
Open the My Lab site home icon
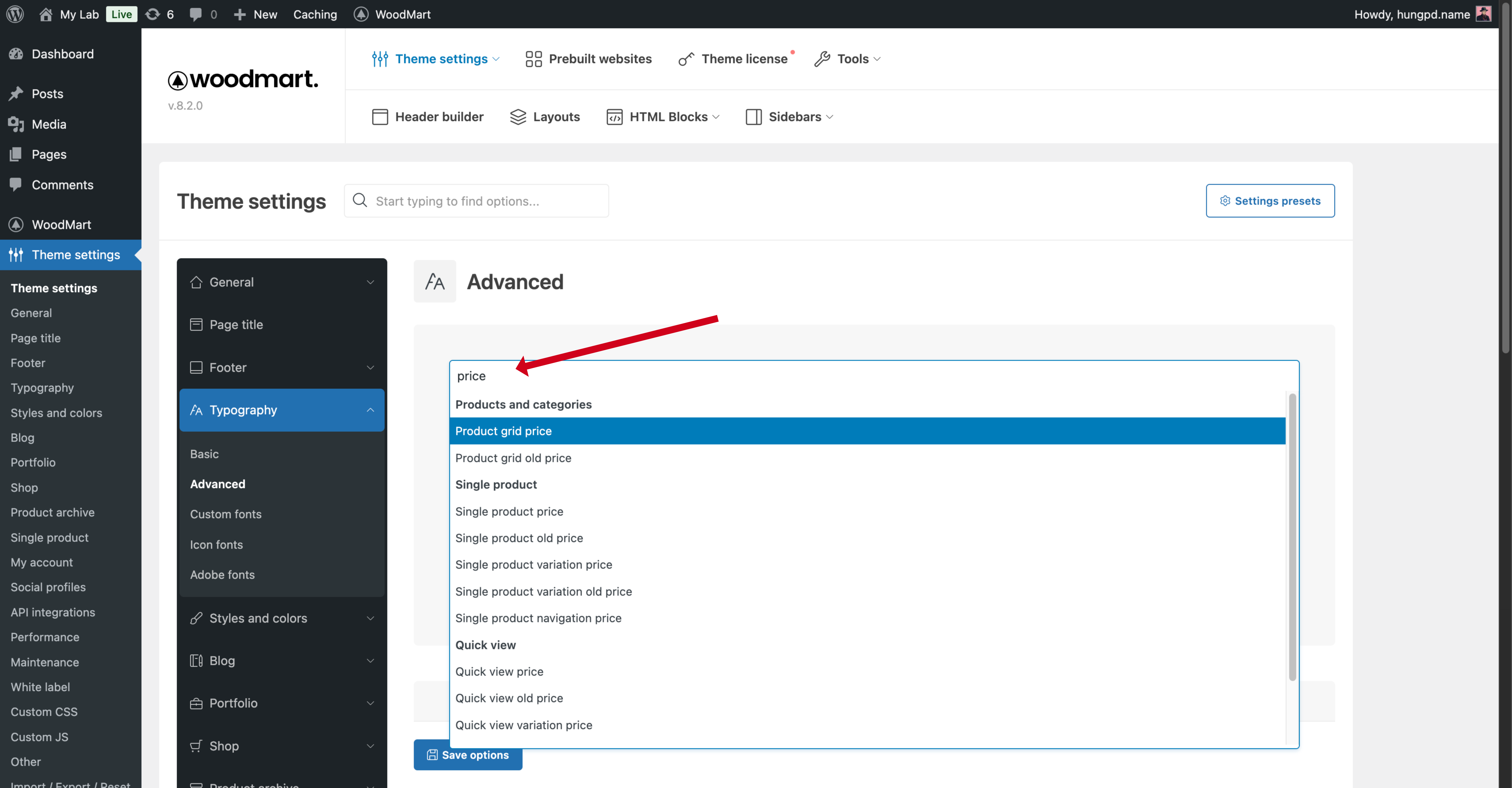(x=46, y=14)
